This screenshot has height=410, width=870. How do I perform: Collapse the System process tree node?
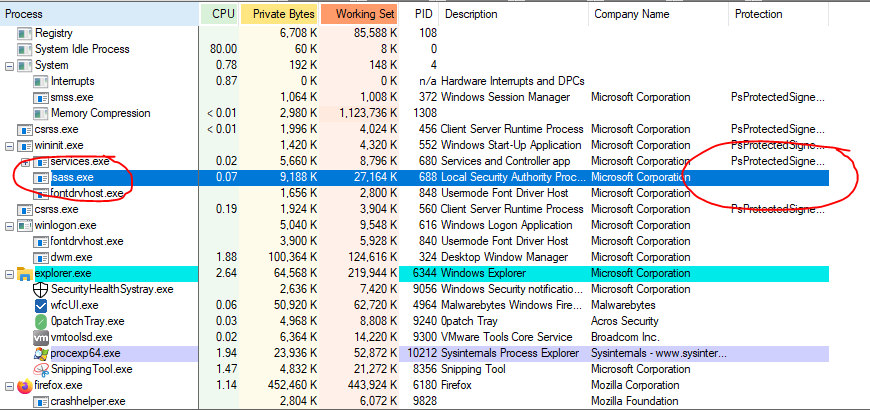tap(10, 65)
